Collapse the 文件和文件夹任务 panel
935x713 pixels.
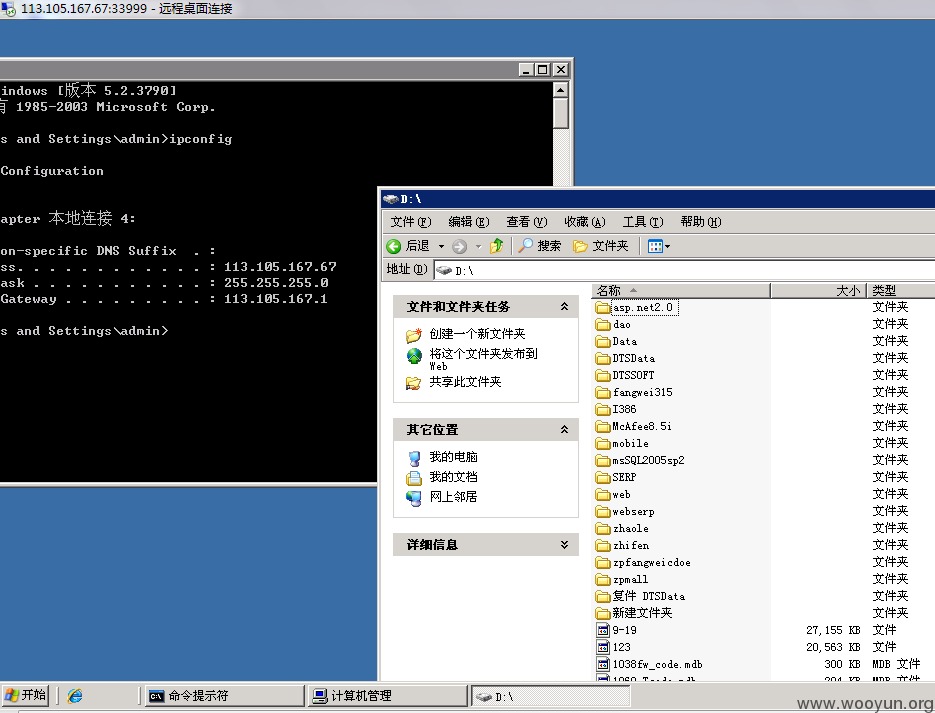click(564, 306)
